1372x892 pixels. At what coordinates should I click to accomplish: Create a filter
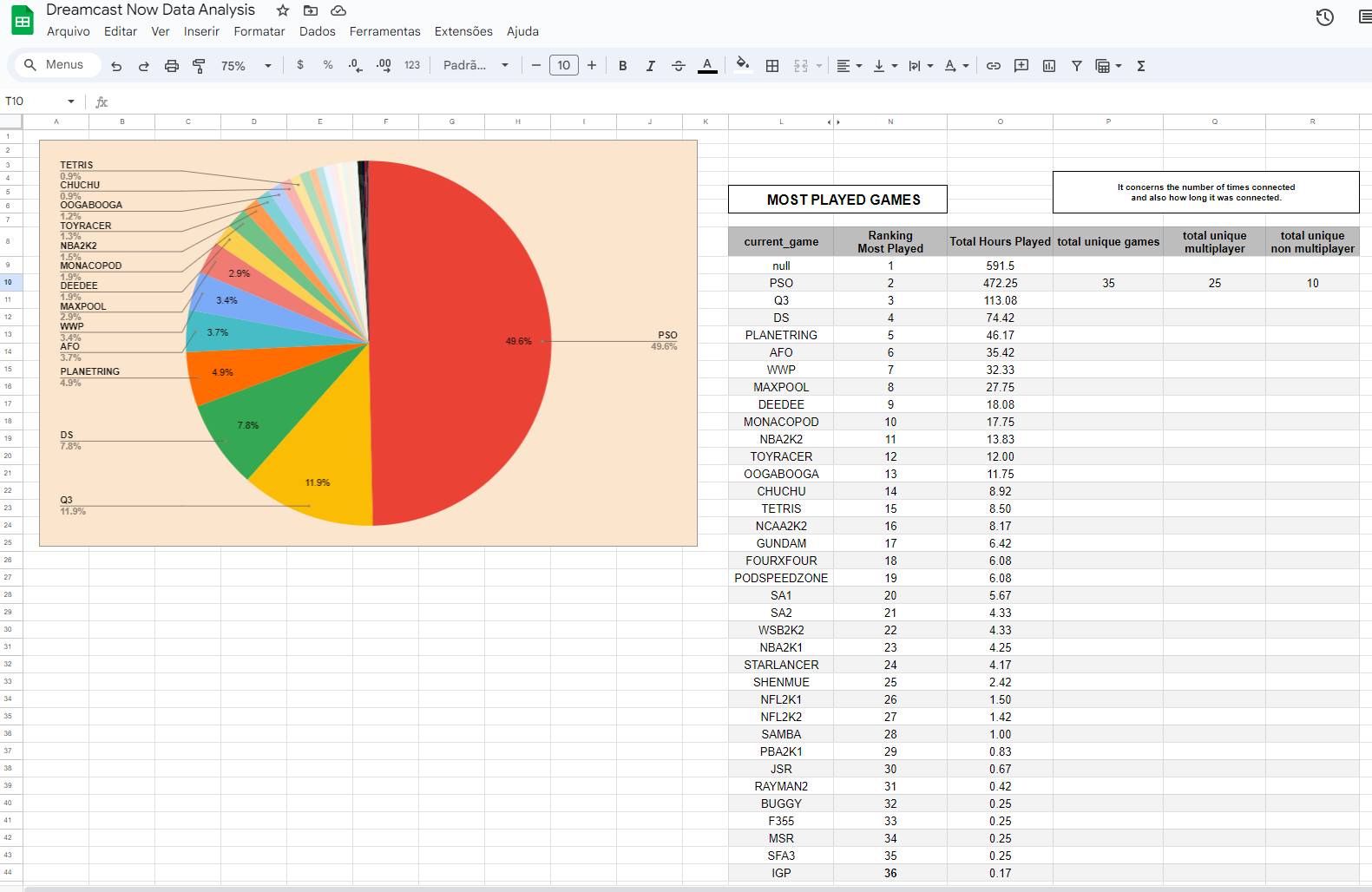tap(1077, 66)
